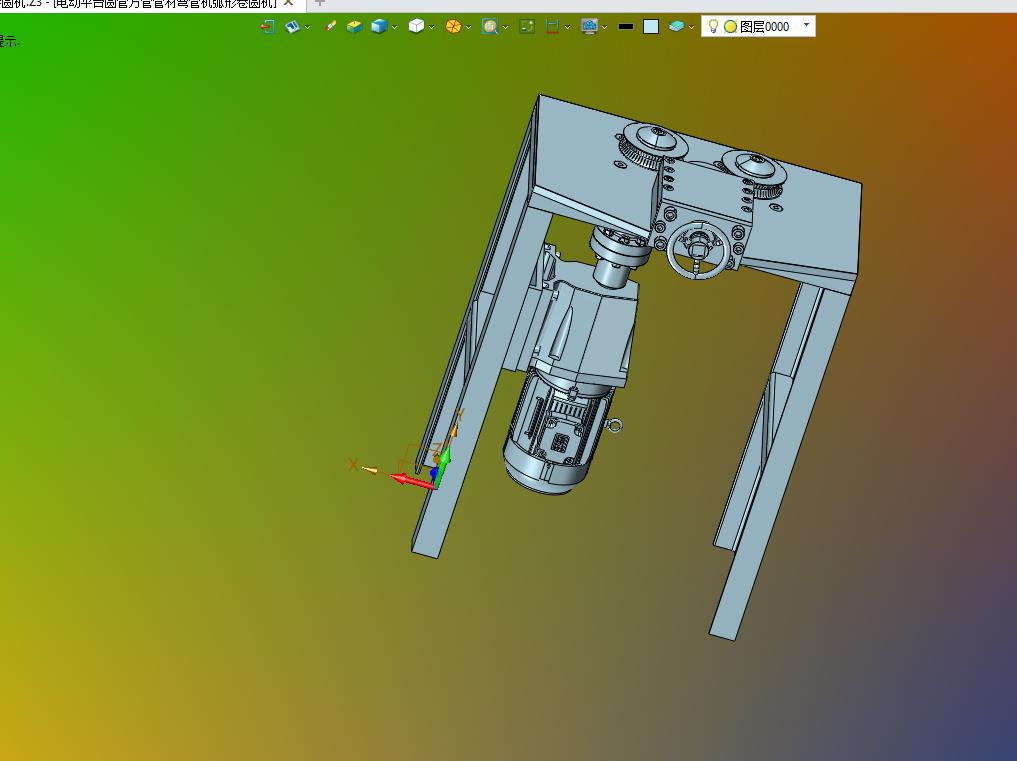The height and width of the screenshot is (761, 1017).
Task: Click the yellow circle icon beside 图层0000
Action: pos(730,27)
